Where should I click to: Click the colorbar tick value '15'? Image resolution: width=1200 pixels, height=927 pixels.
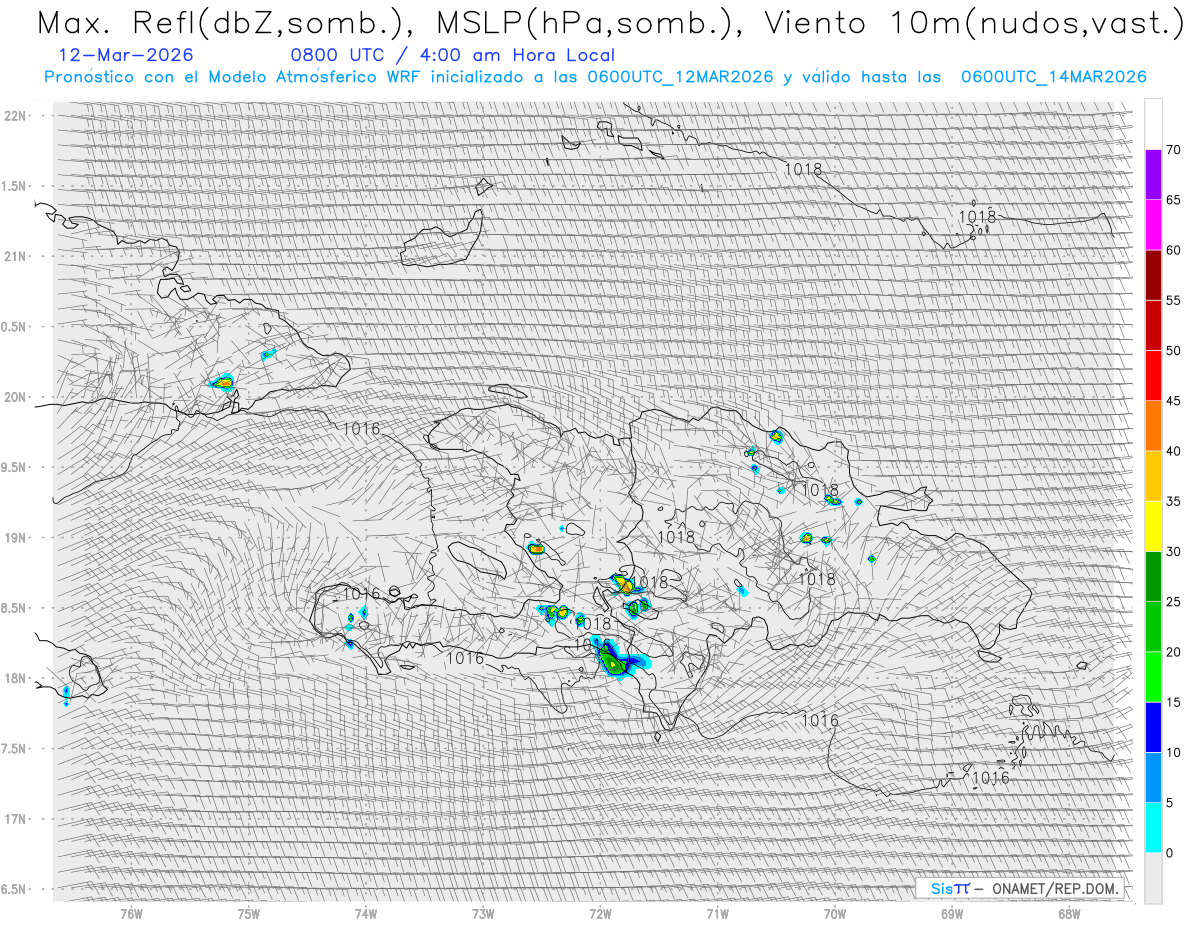click(1173, 702)
